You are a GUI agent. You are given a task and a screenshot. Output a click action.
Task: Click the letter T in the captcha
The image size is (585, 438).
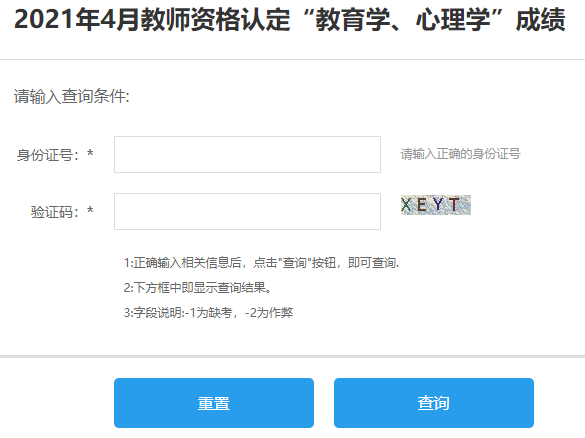pos(454,204)
